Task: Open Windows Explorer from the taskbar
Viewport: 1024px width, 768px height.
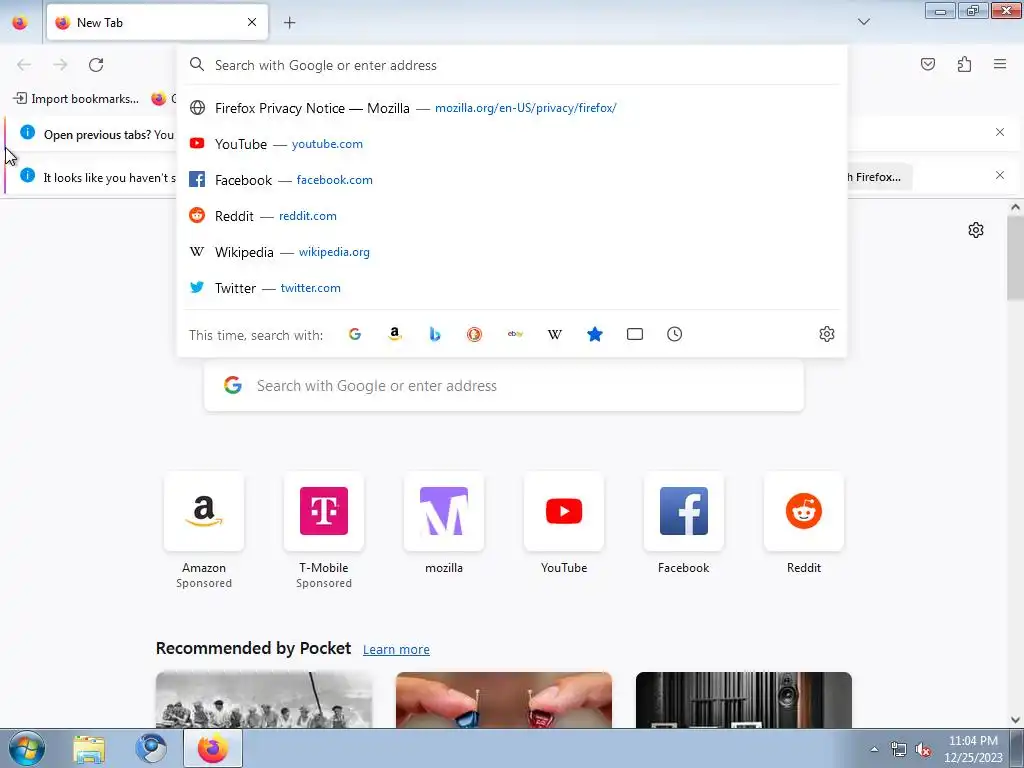Action: click(x=89, y=748)
